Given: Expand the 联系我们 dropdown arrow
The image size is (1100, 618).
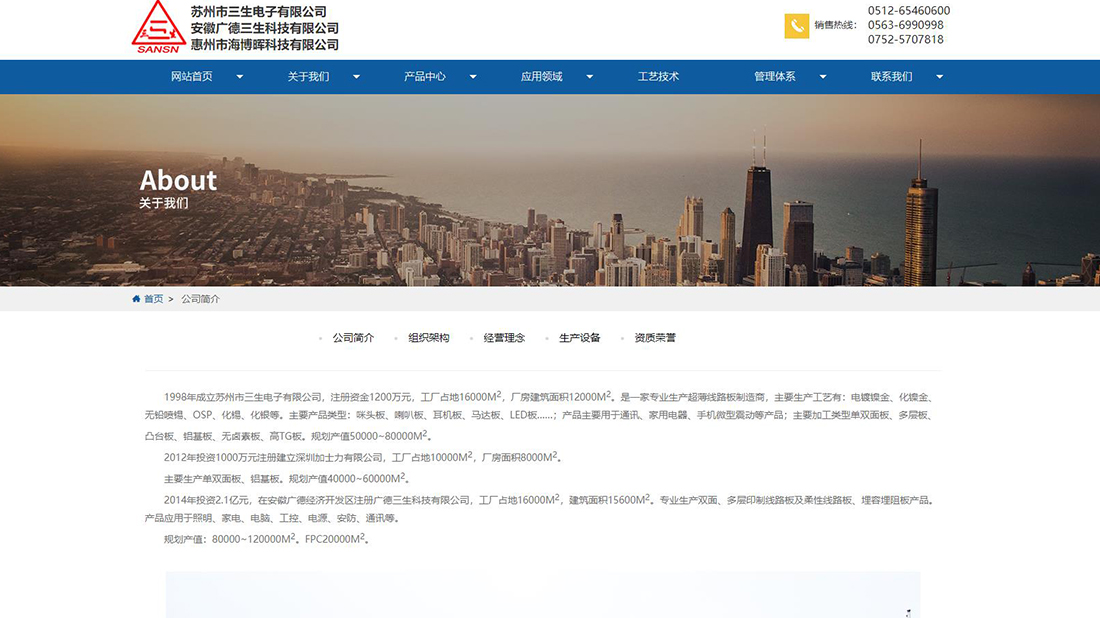Looking at the screenshot, I should 938,76.
